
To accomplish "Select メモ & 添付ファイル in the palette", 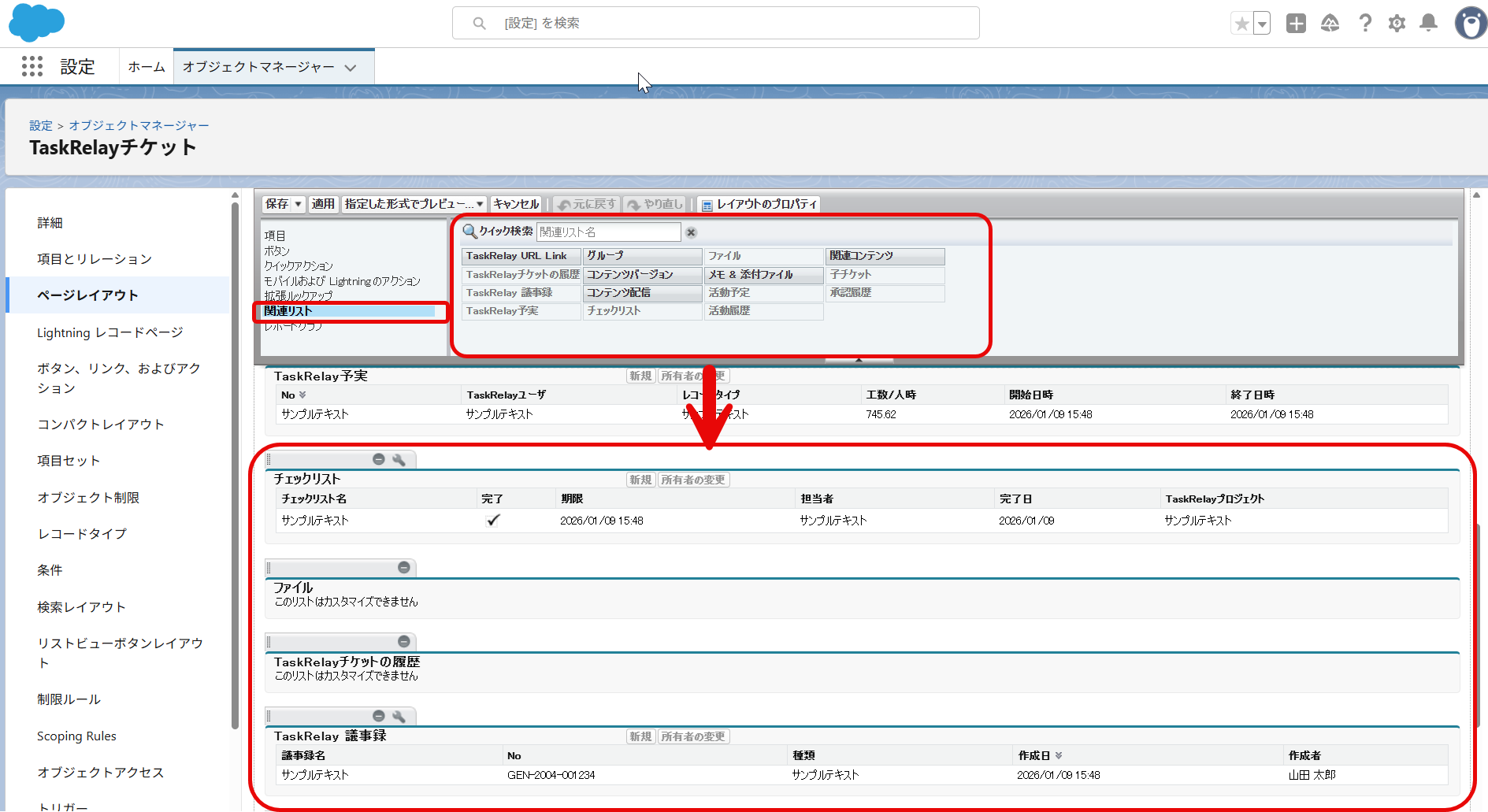I will tap(764, 274).
